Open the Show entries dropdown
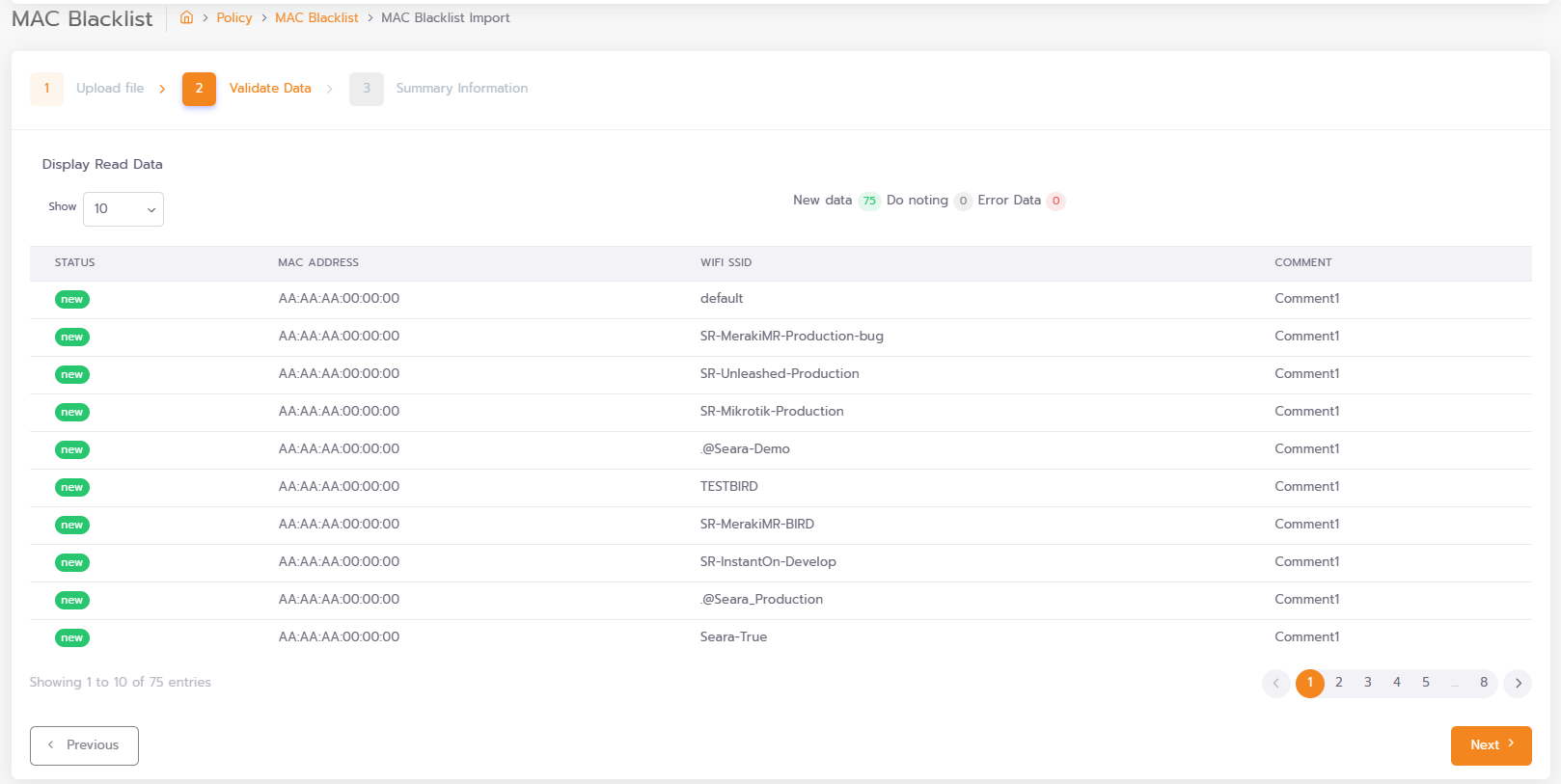The height and width of the screenshot is (784, 1561). tap(123, 209)
